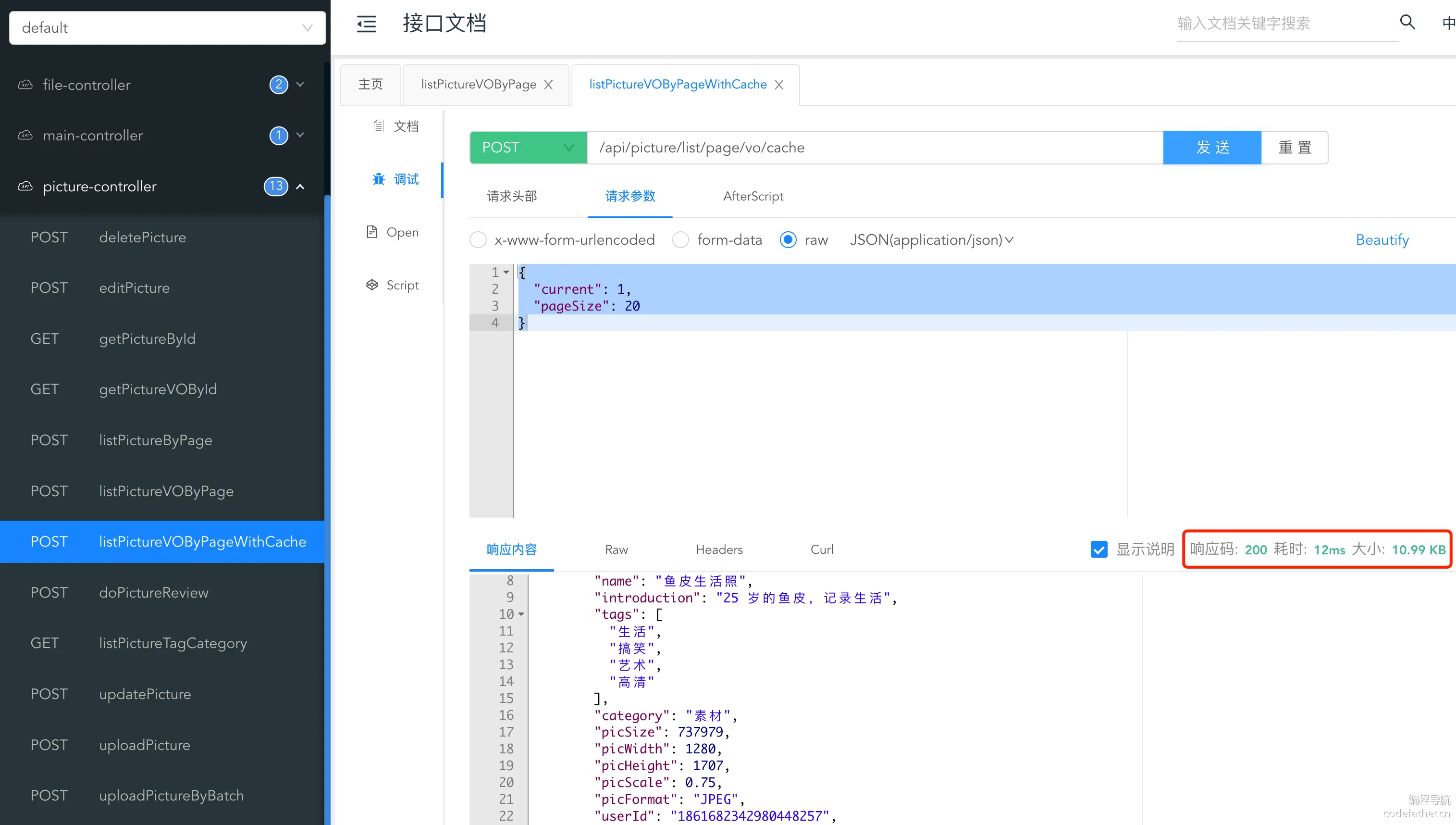Open the doPictureReview API
Screen dimensions: 1456x825
[162, 592]
